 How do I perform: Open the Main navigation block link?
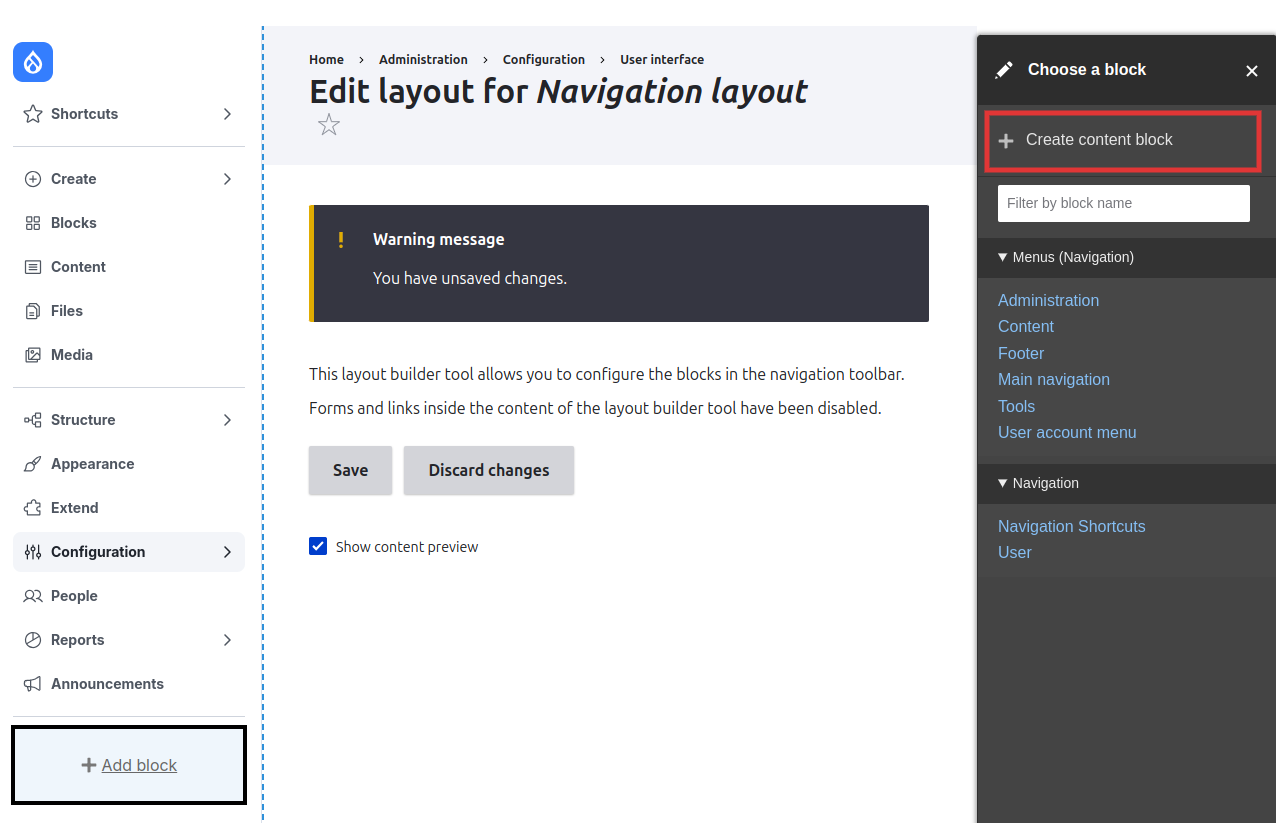click(x=1054, y=379)
